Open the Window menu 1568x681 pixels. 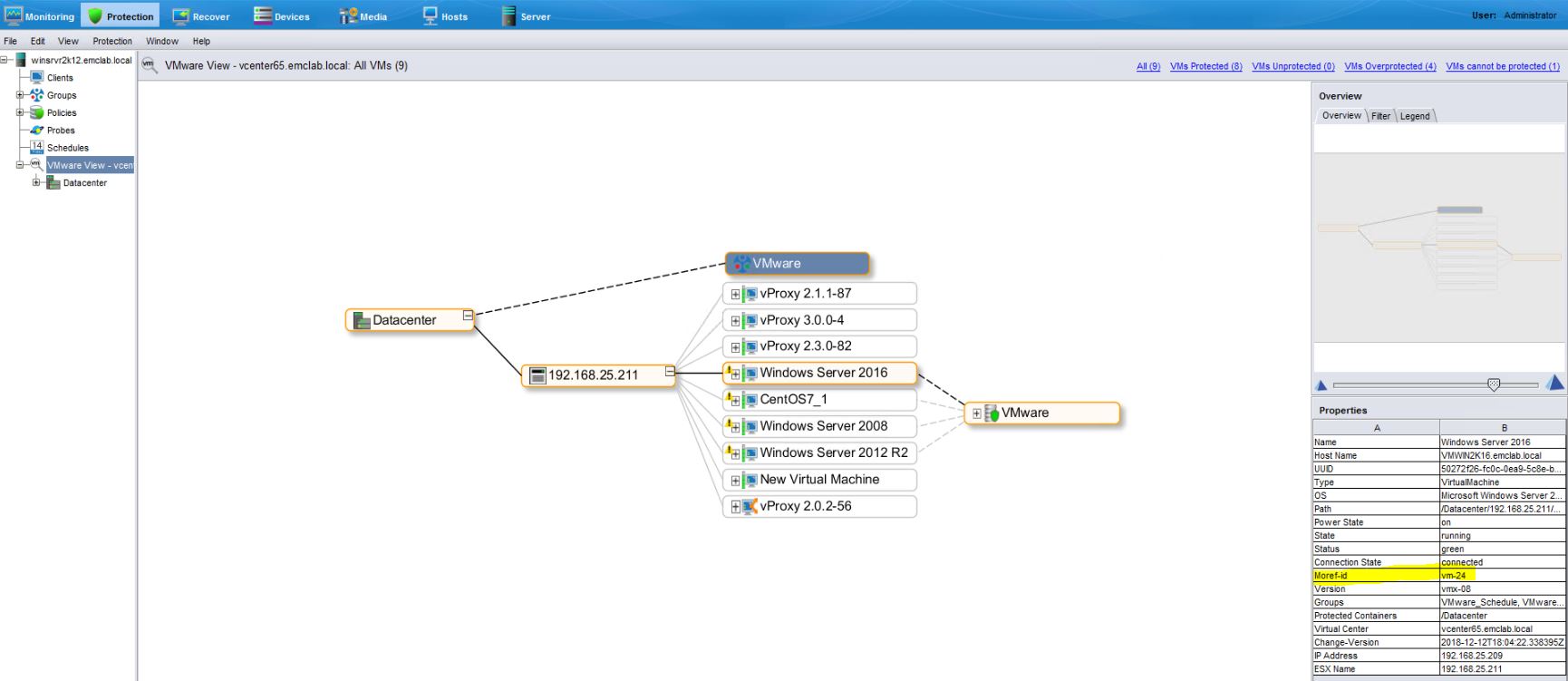click(162, 41)
